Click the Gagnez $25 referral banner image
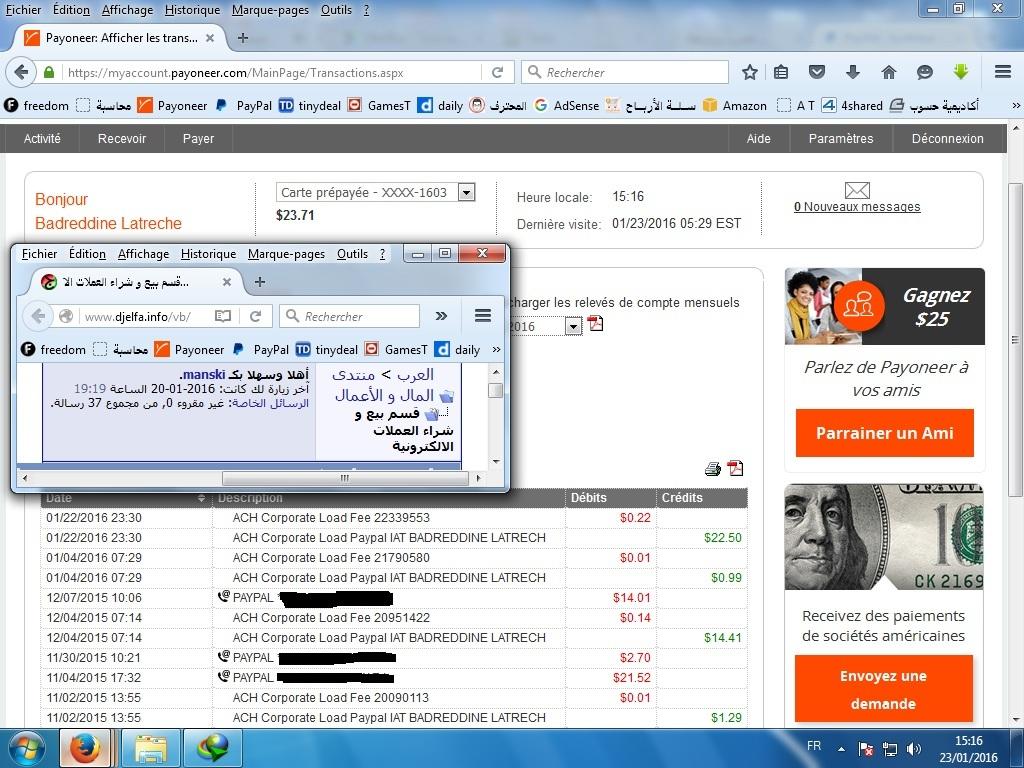1024x768 pixels. (884, 306)
